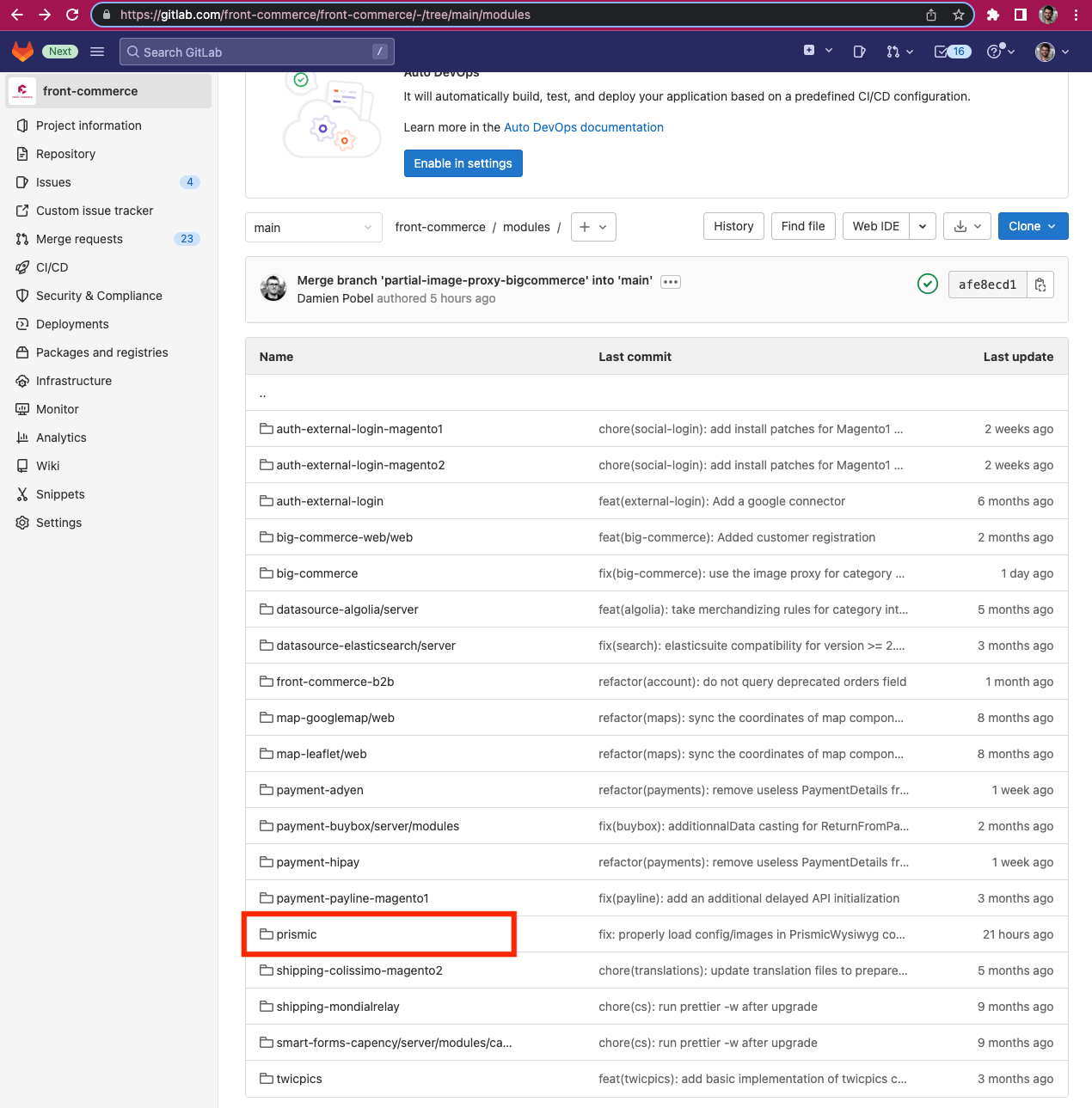The height and width of the screenshot is (1108, 1092).
Task: Click the Web IDE button
Action: pyautogui.click(x=876, y=226)
